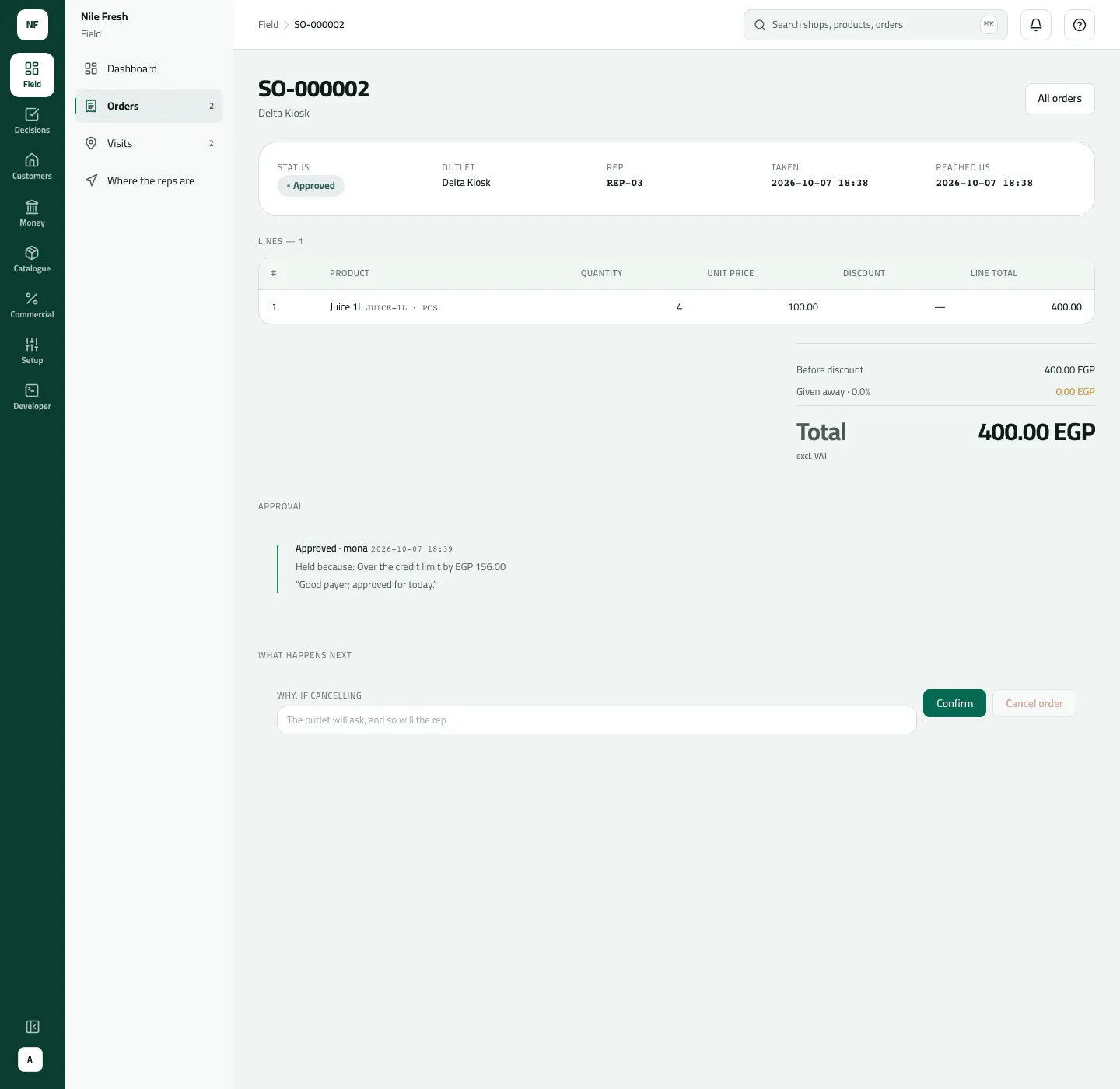
Task: Select Visits in the side menu
Action: pos(149,143)
